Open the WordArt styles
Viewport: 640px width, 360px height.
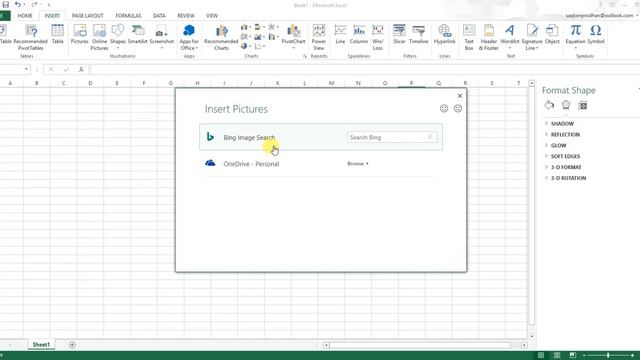click(510, 36)
